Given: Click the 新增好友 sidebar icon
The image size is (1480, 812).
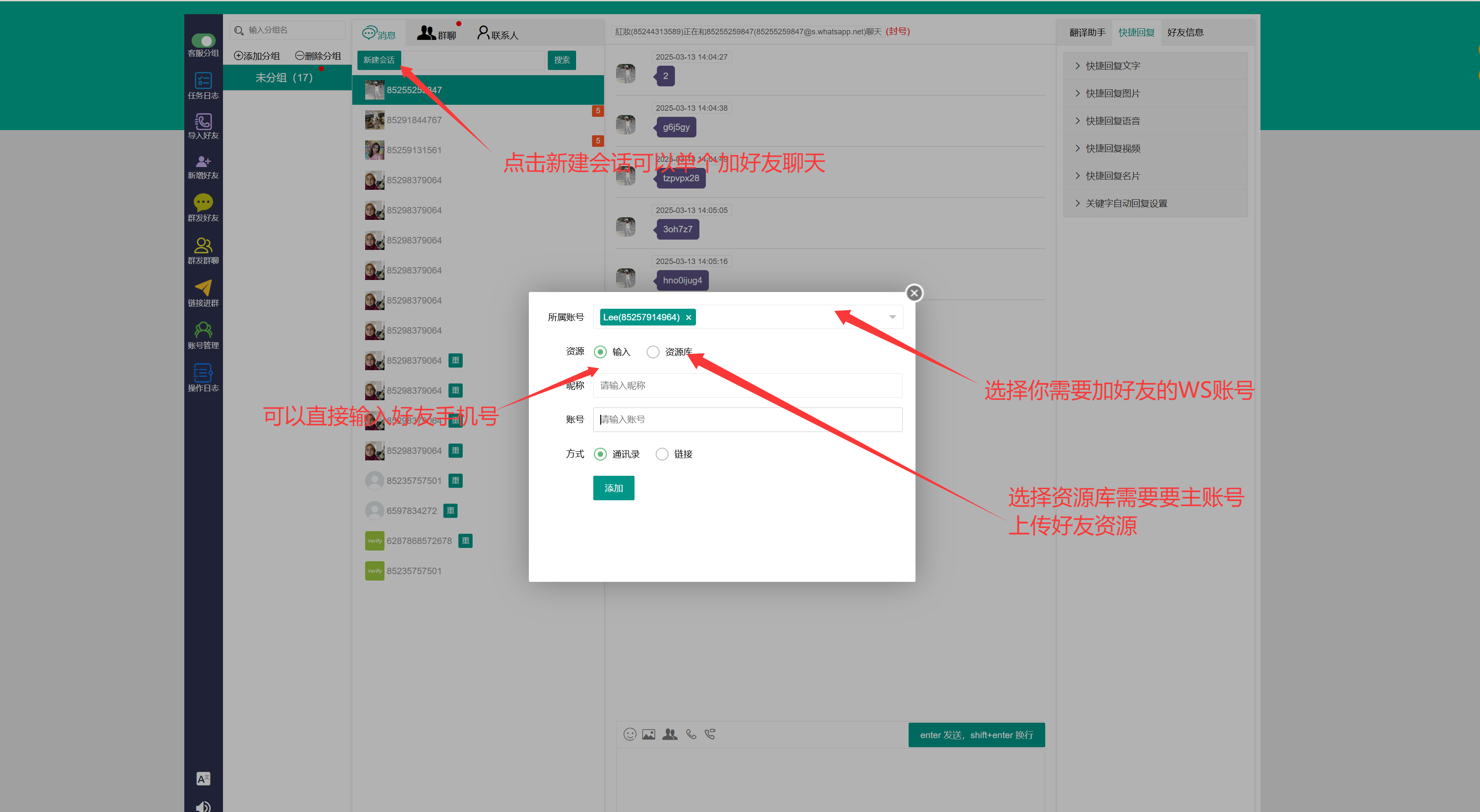Looking at the screenshot, I should (203, 161).
